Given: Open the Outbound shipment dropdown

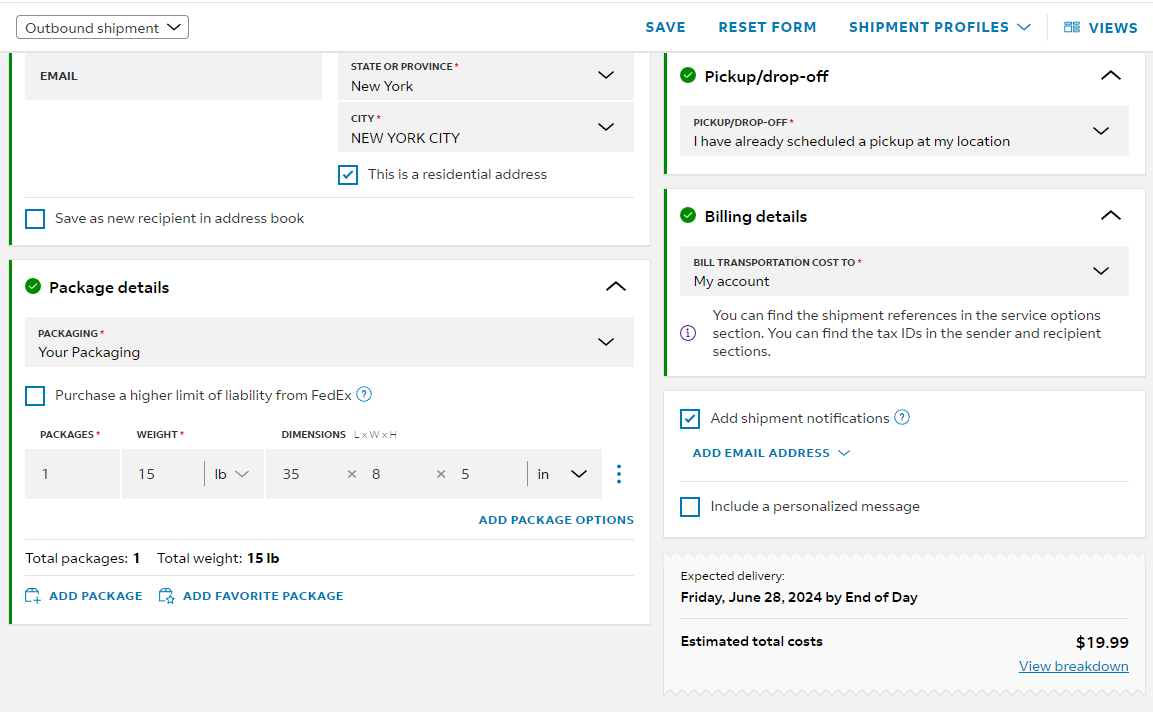Looking at the screenshot, I should pyautogui.click(x=102, y=27).
